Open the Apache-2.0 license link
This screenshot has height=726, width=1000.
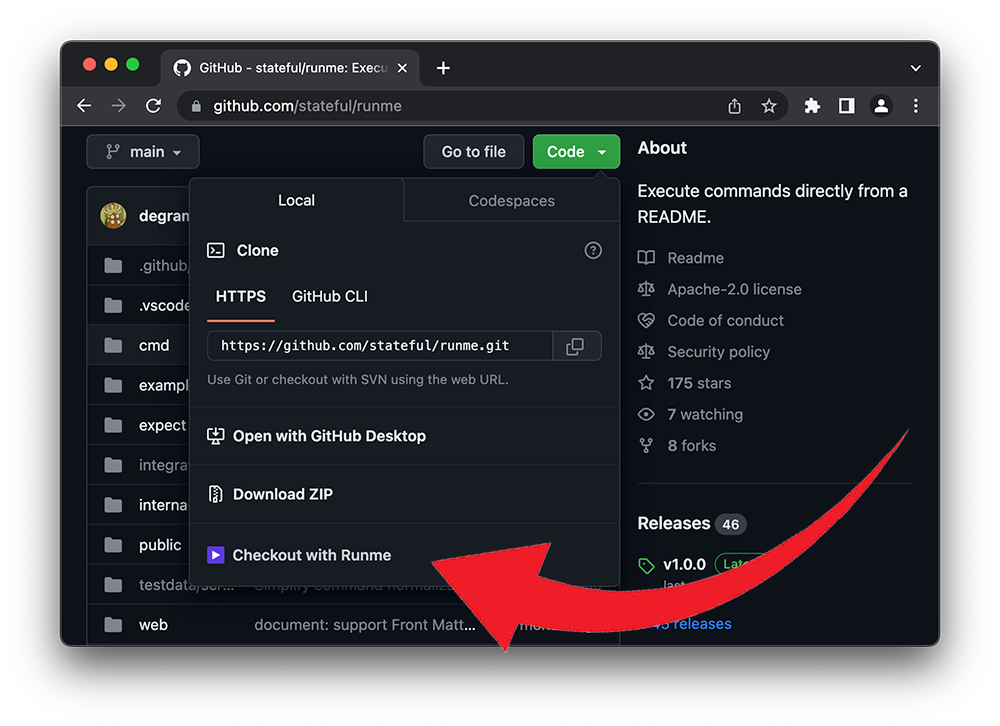(734, 289)
